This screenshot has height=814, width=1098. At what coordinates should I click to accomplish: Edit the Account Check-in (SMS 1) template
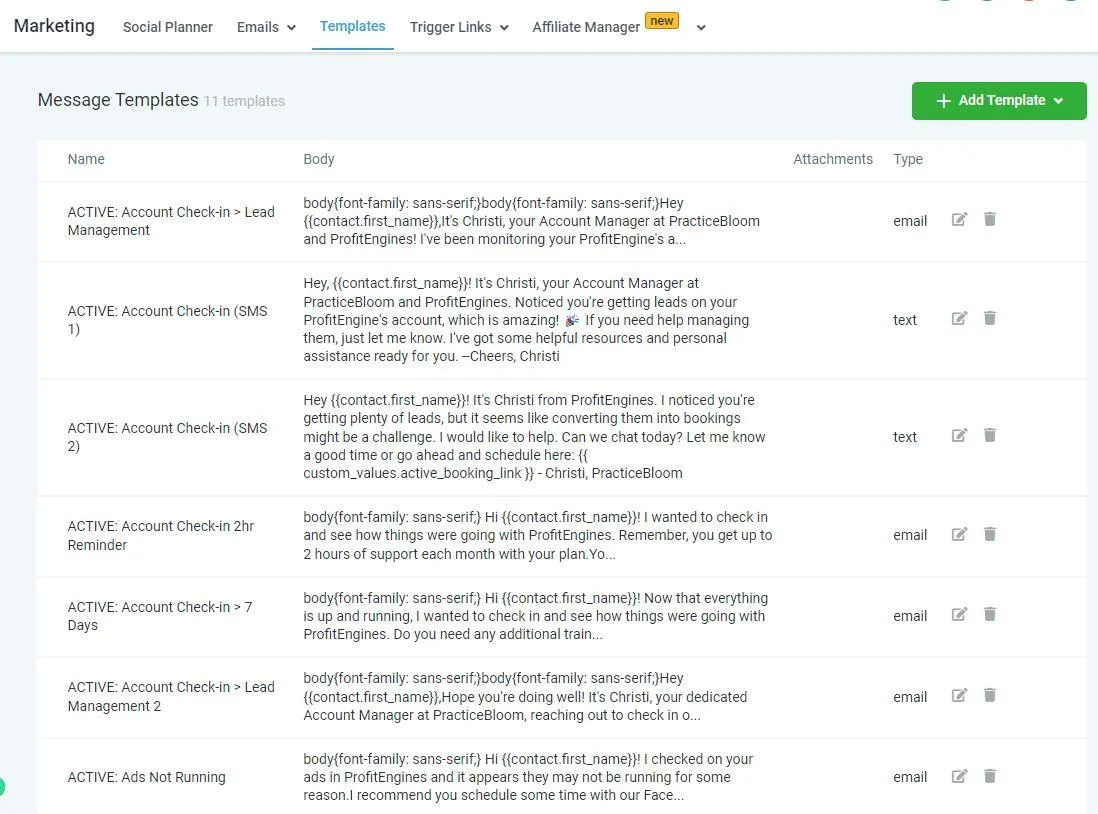(x=959, y=318)
